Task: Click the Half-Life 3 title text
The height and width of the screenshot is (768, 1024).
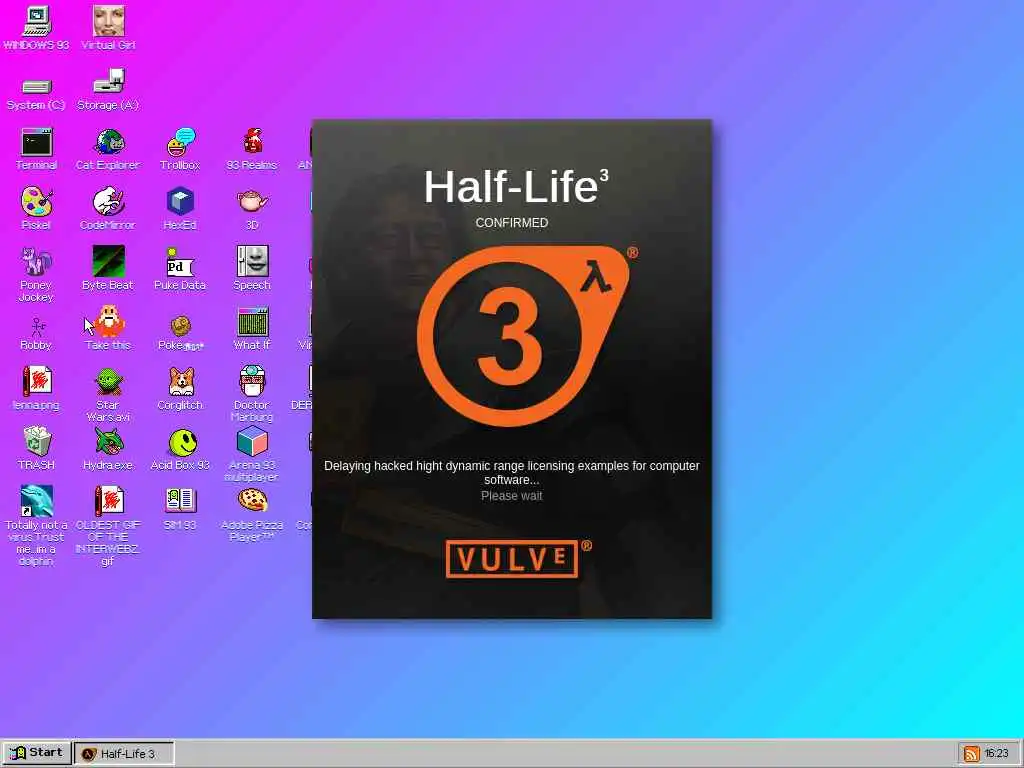Action: (516, 187)
